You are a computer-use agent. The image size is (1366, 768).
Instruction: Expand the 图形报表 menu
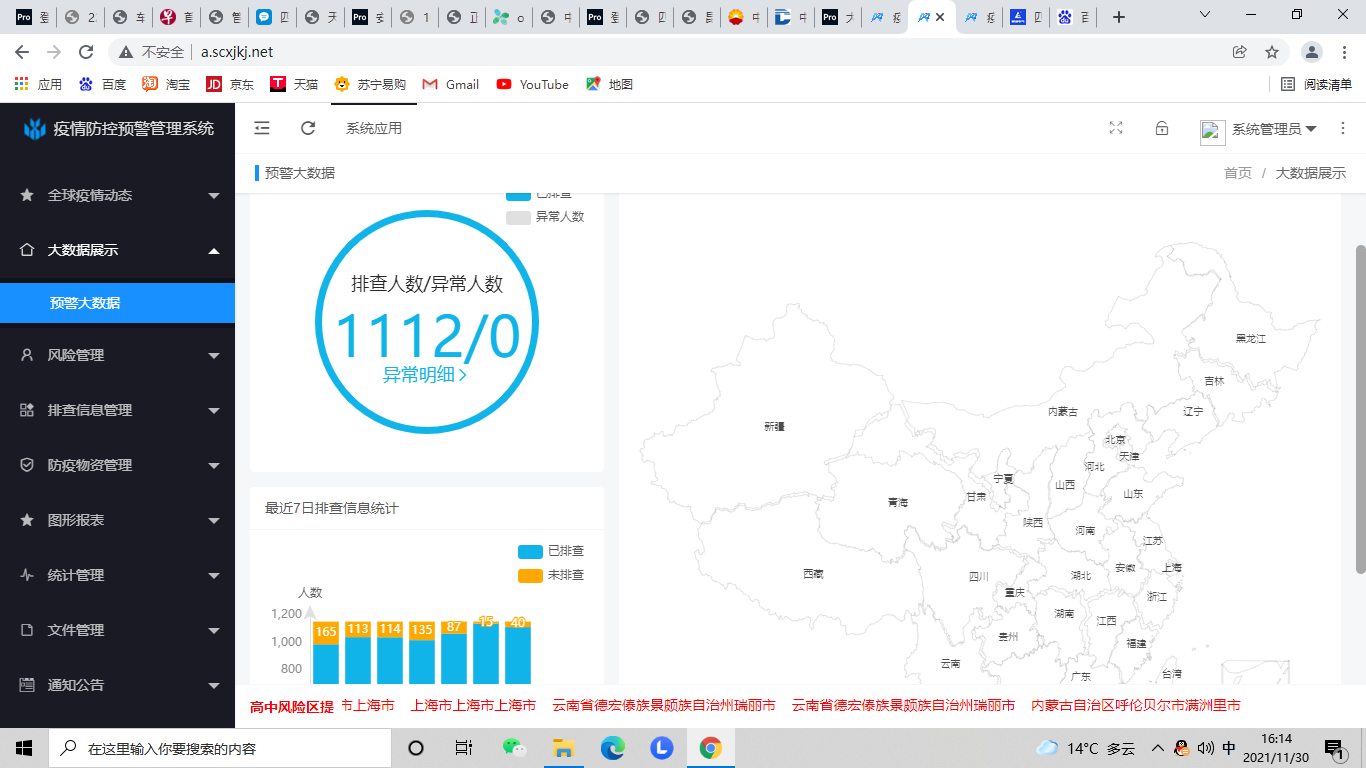click(214, 521)
